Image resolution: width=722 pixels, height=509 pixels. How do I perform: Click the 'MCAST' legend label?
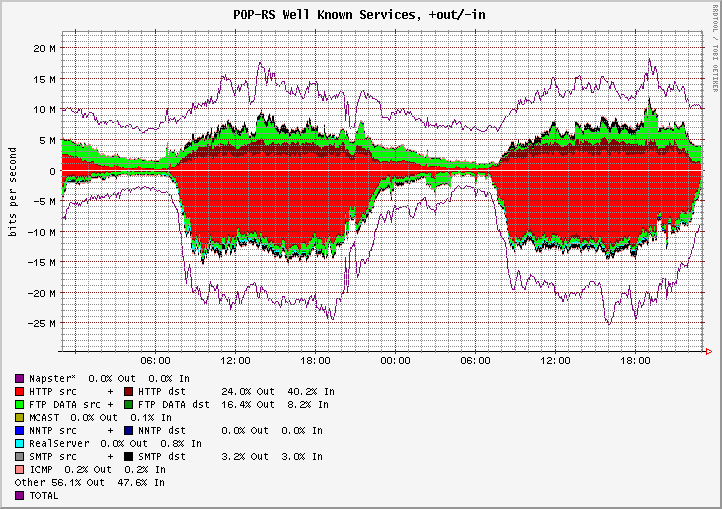tap(44, 418)
